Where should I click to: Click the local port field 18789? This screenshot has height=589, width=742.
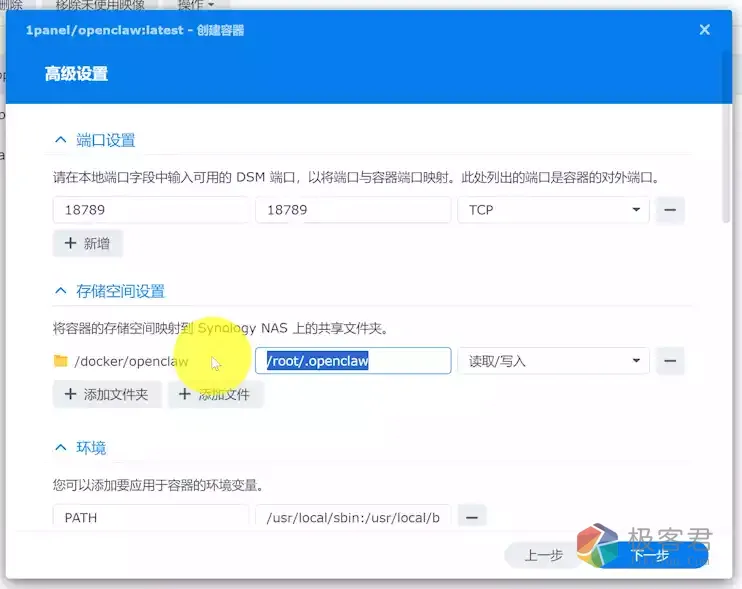pyautogui.click(x=150, y=210)
